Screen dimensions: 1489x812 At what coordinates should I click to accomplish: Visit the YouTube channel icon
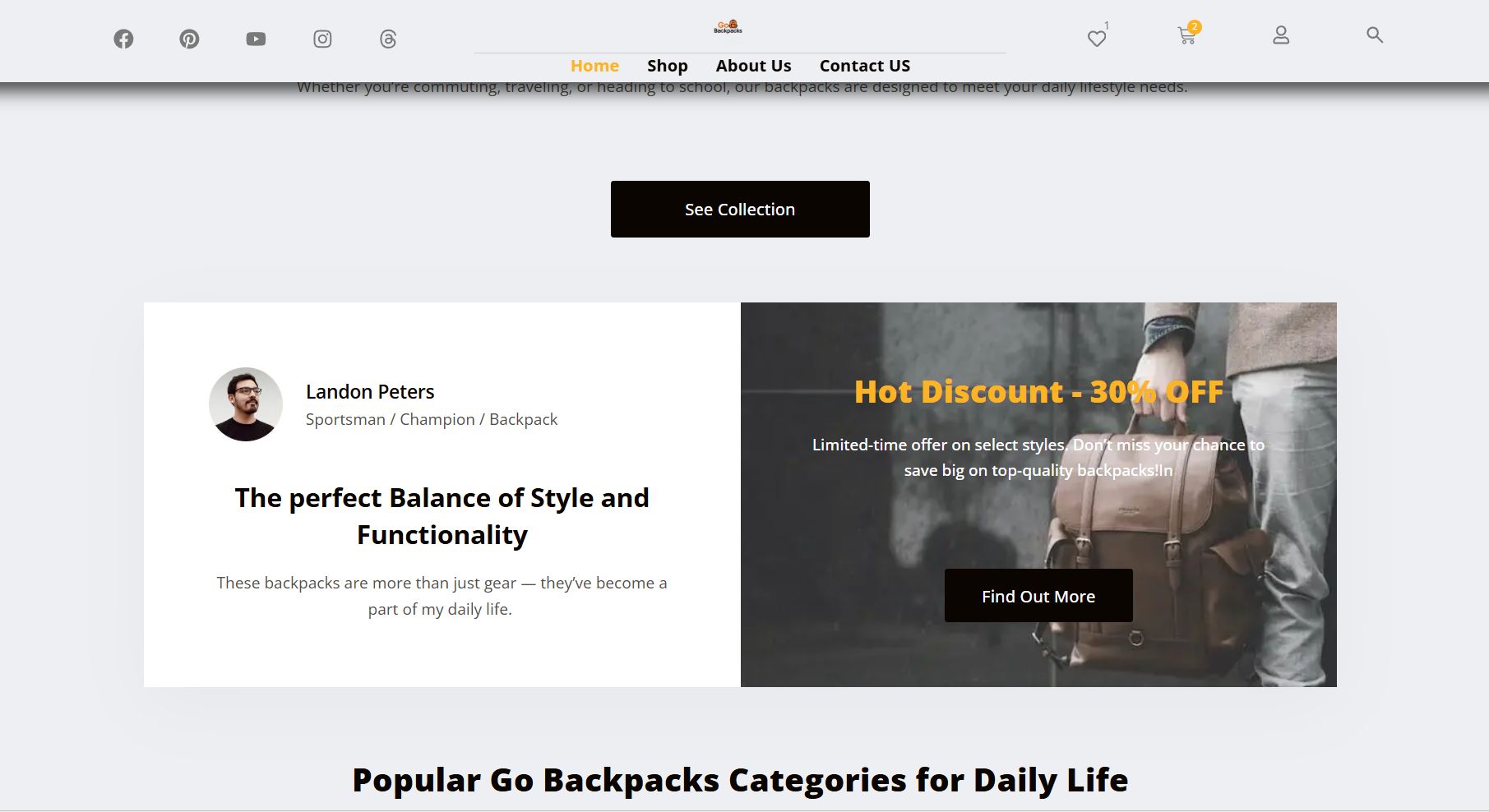pyautogui.click(x=256, y=39)
